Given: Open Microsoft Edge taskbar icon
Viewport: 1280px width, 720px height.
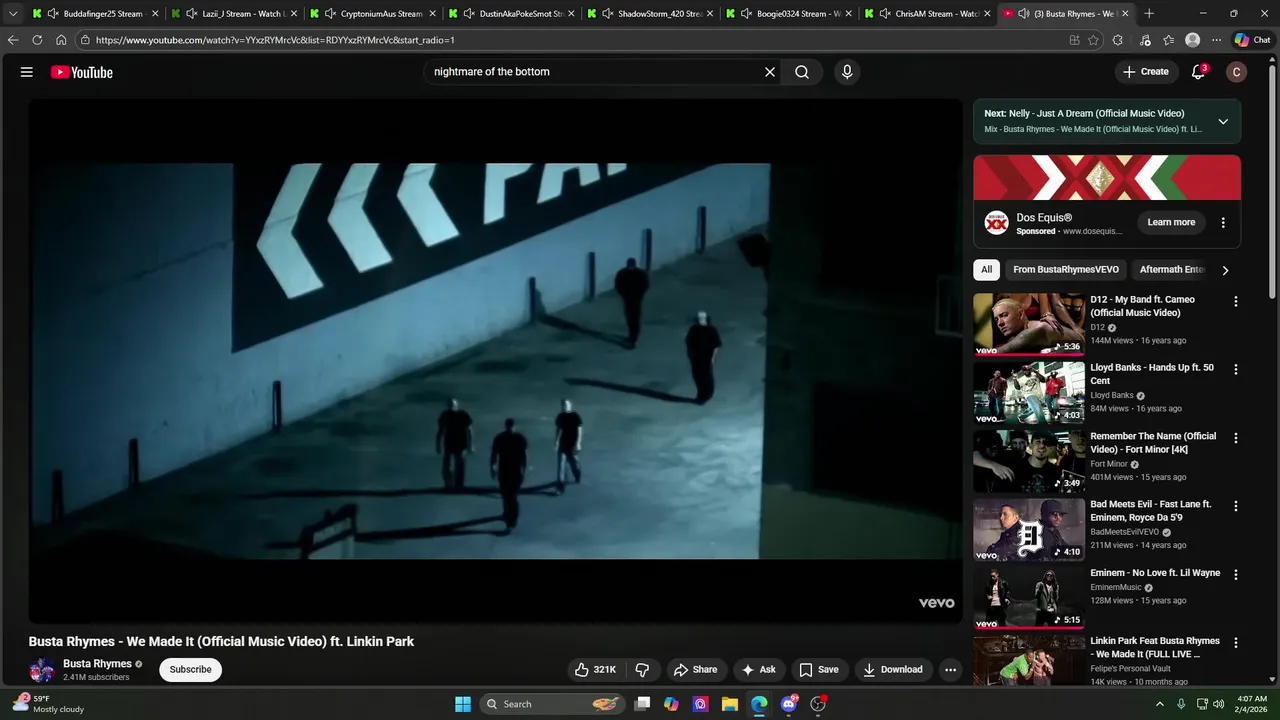Looking at the screenshot, I should point(759,704).
